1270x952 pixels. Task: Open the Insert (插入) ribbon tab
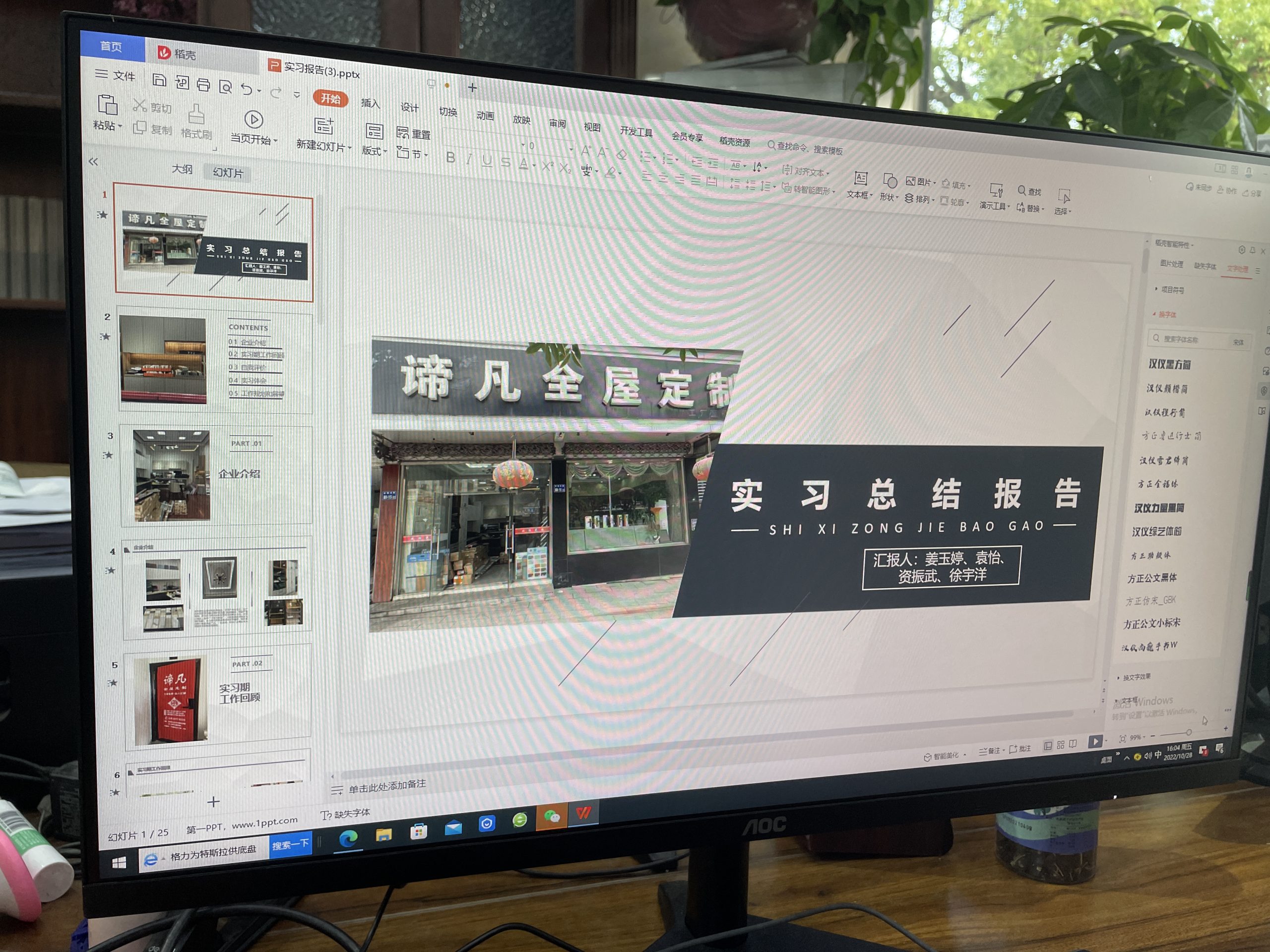370,103
